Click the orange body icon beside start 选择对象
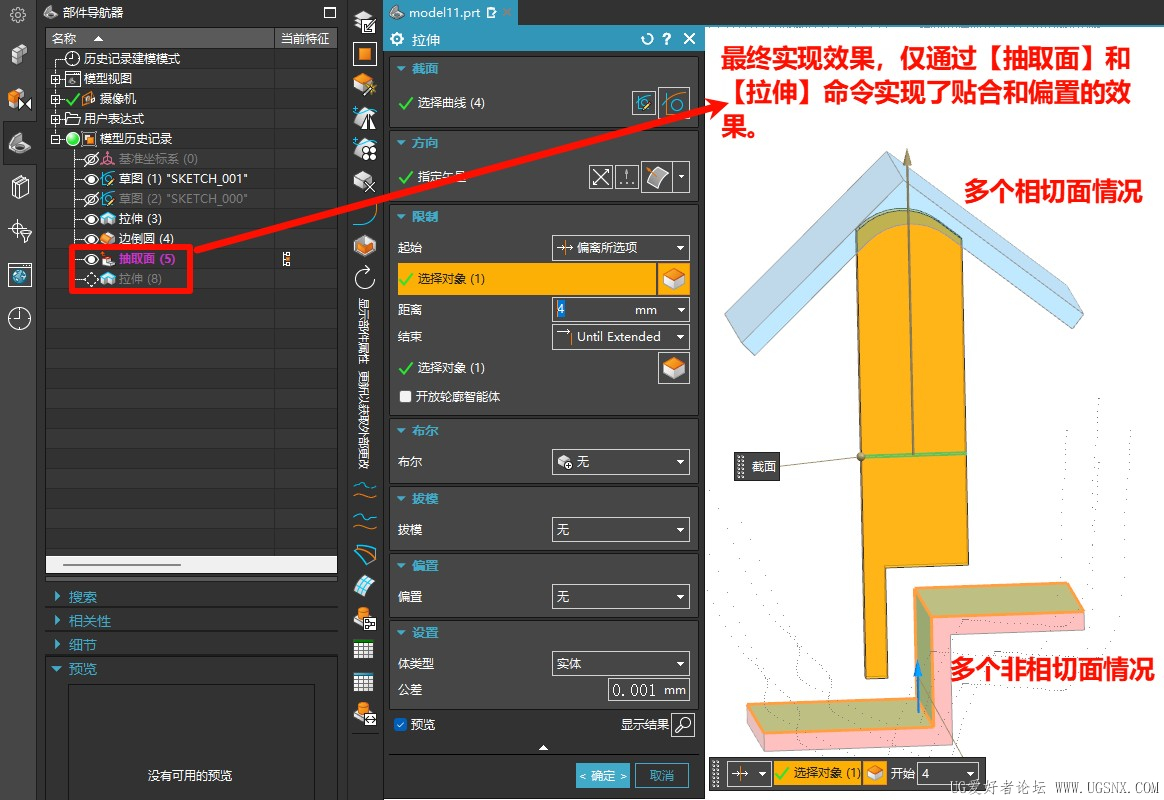1164x800 pixels. [673, 279]
